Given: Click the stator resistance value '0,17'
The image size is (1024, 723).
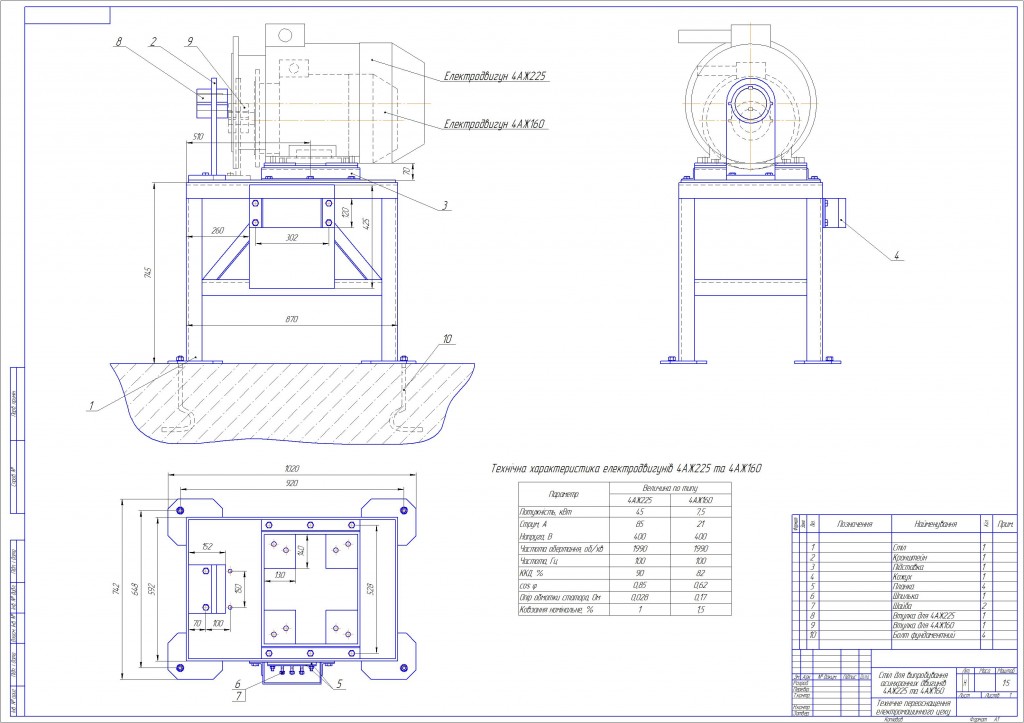Looking at the screenshot, I should click(x=701, y=598).
